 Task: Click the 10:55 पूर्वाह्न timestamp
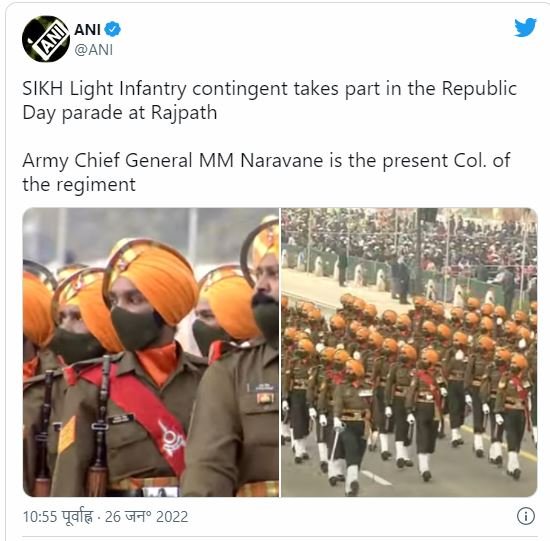[x=58, y=517]
